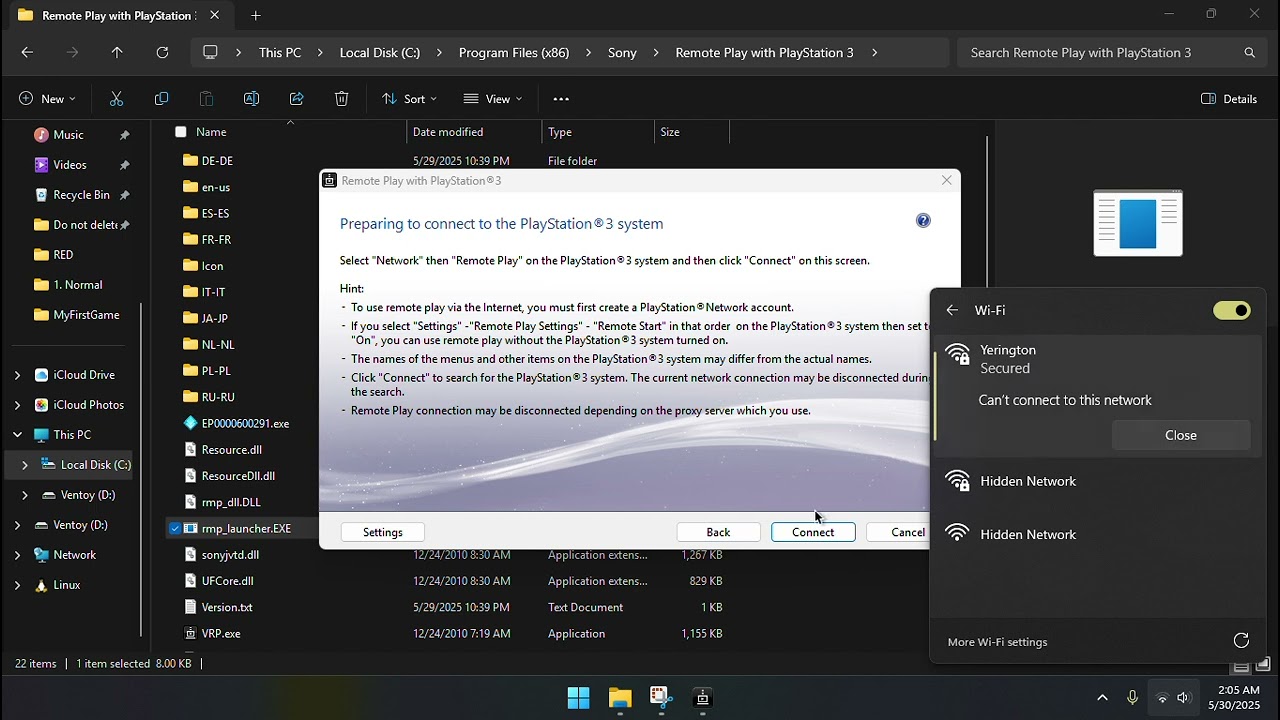The height and width of the screenshot is (720, 1280).
Task: Click the Cancel button in dialog
Action: (x=898, y=532)
